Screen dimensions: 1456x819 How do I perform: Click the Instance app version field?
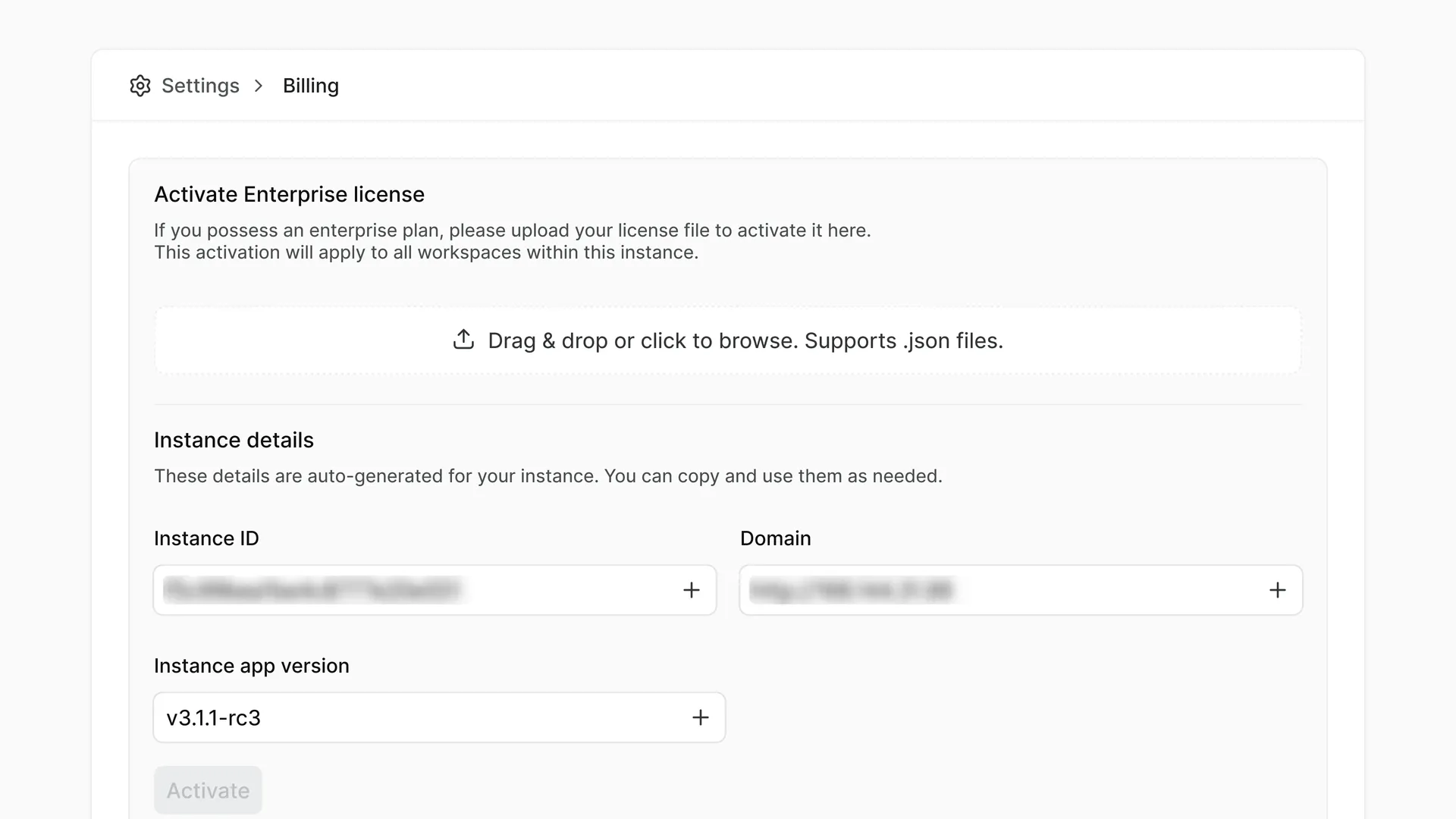coord(439,717)
